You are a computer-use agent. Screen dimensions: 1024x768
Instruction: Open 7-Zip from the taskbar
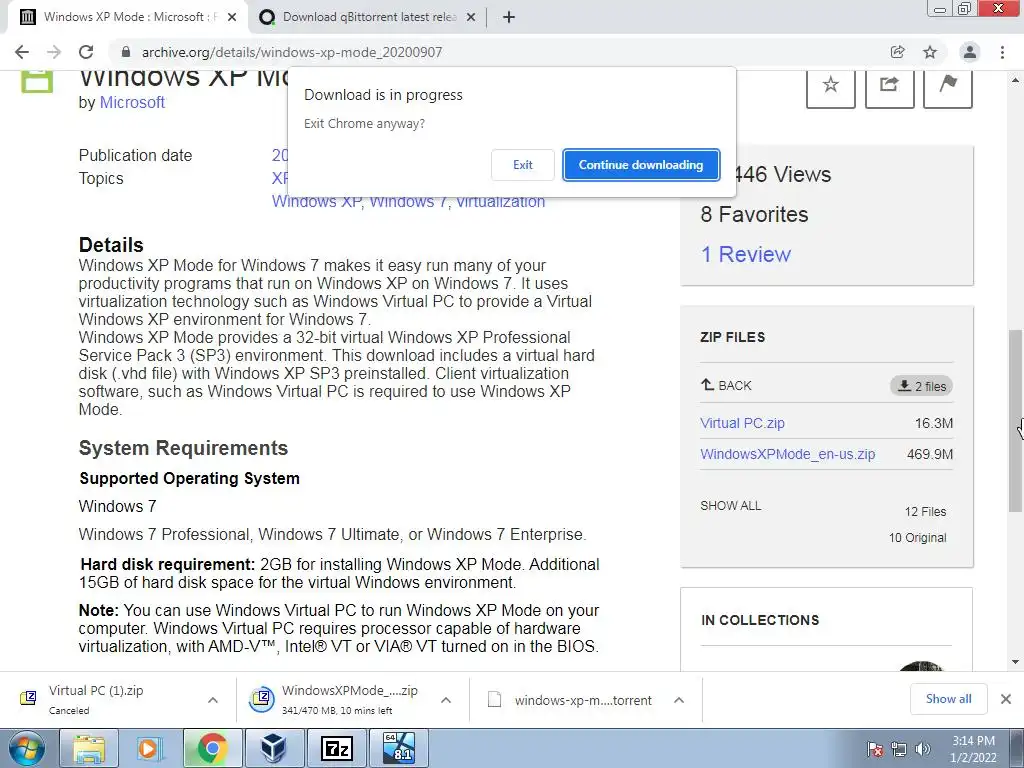click(x=337, y=748)
